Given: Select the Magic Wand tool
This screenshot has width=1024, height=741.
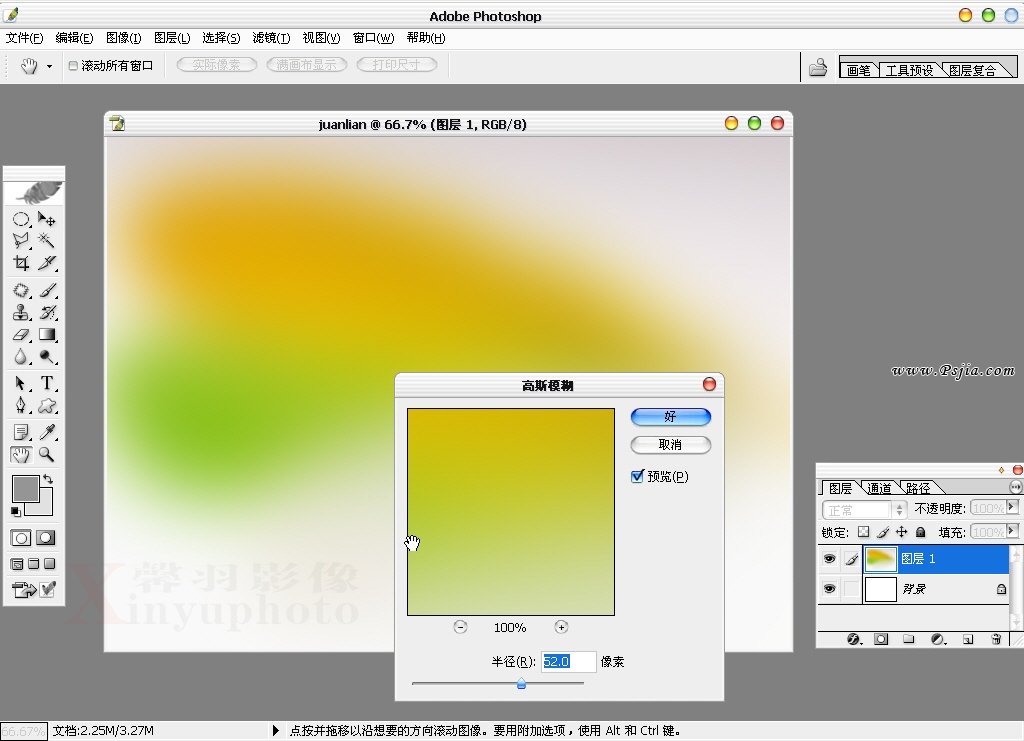Looking at the screenshot, I should 47,241.
